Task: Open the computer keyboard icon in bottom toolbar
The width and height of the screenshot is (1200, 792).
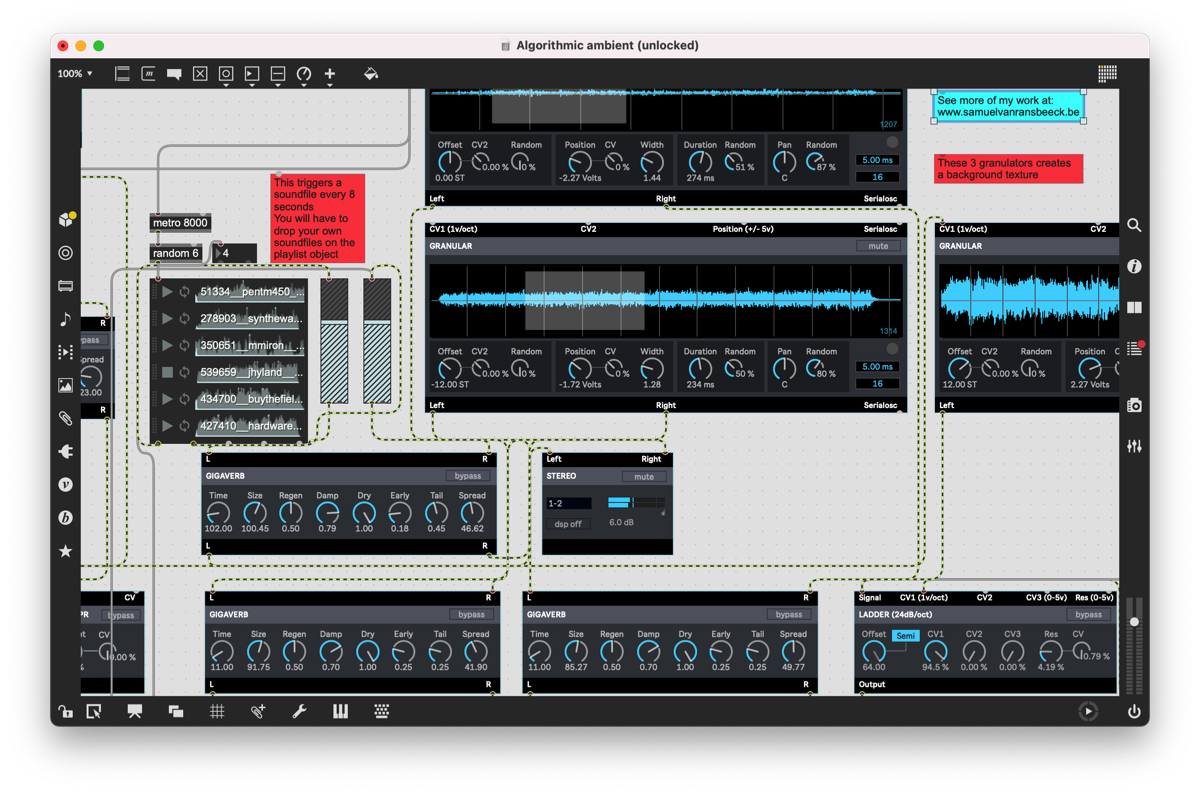Action: pyautogui.click(x=381, y=711)
